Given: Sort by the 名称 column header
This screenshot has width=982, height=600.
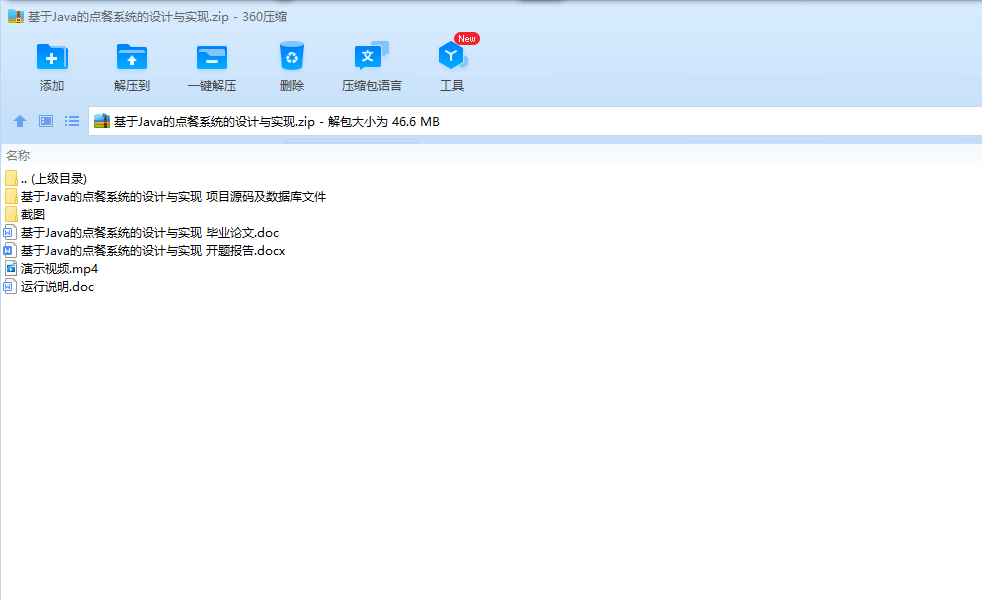Looking at the screenshot, I should click(18, 155).
